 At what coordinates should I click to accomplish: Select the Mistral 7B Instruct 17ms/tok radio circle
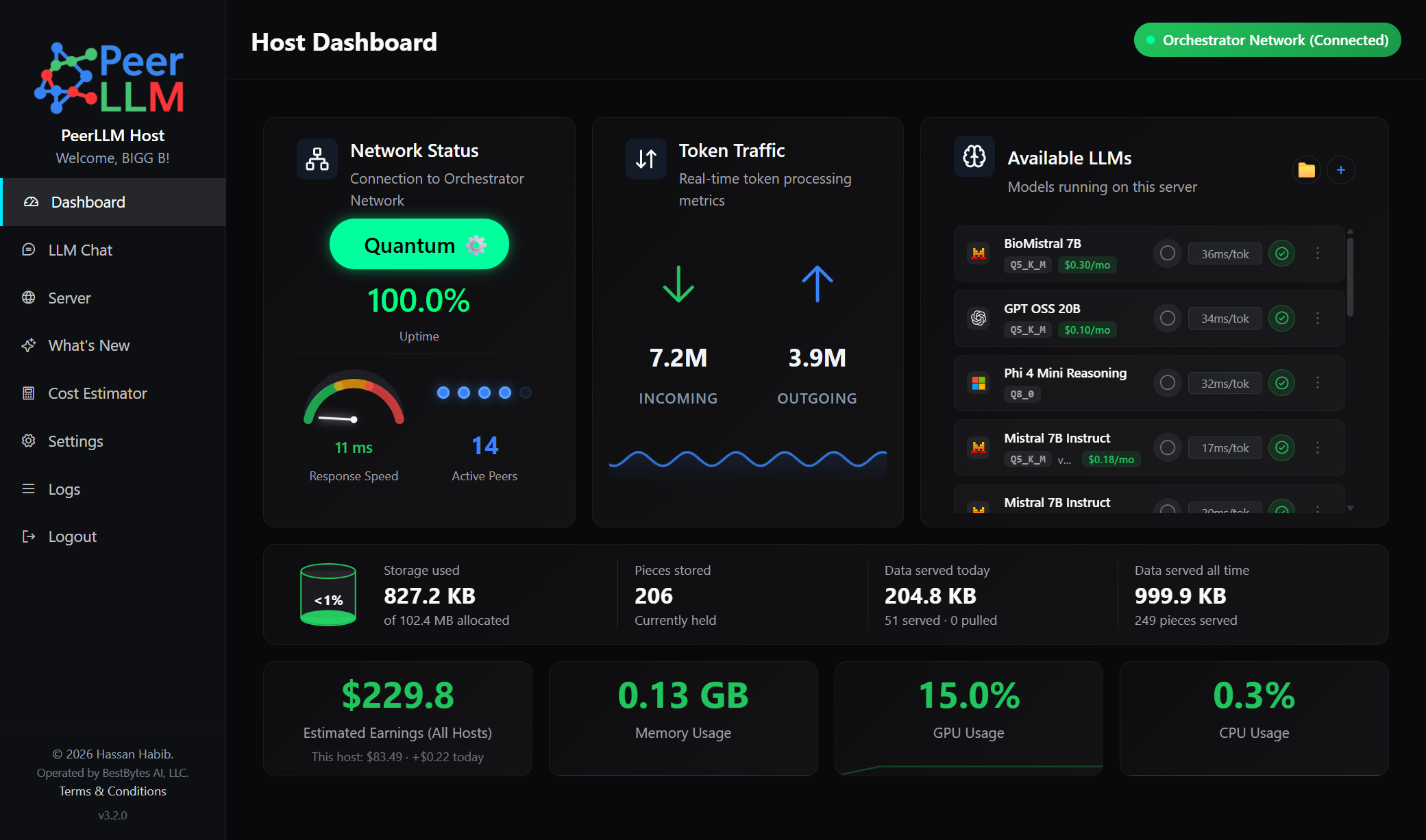click(x=1168, y=447)
